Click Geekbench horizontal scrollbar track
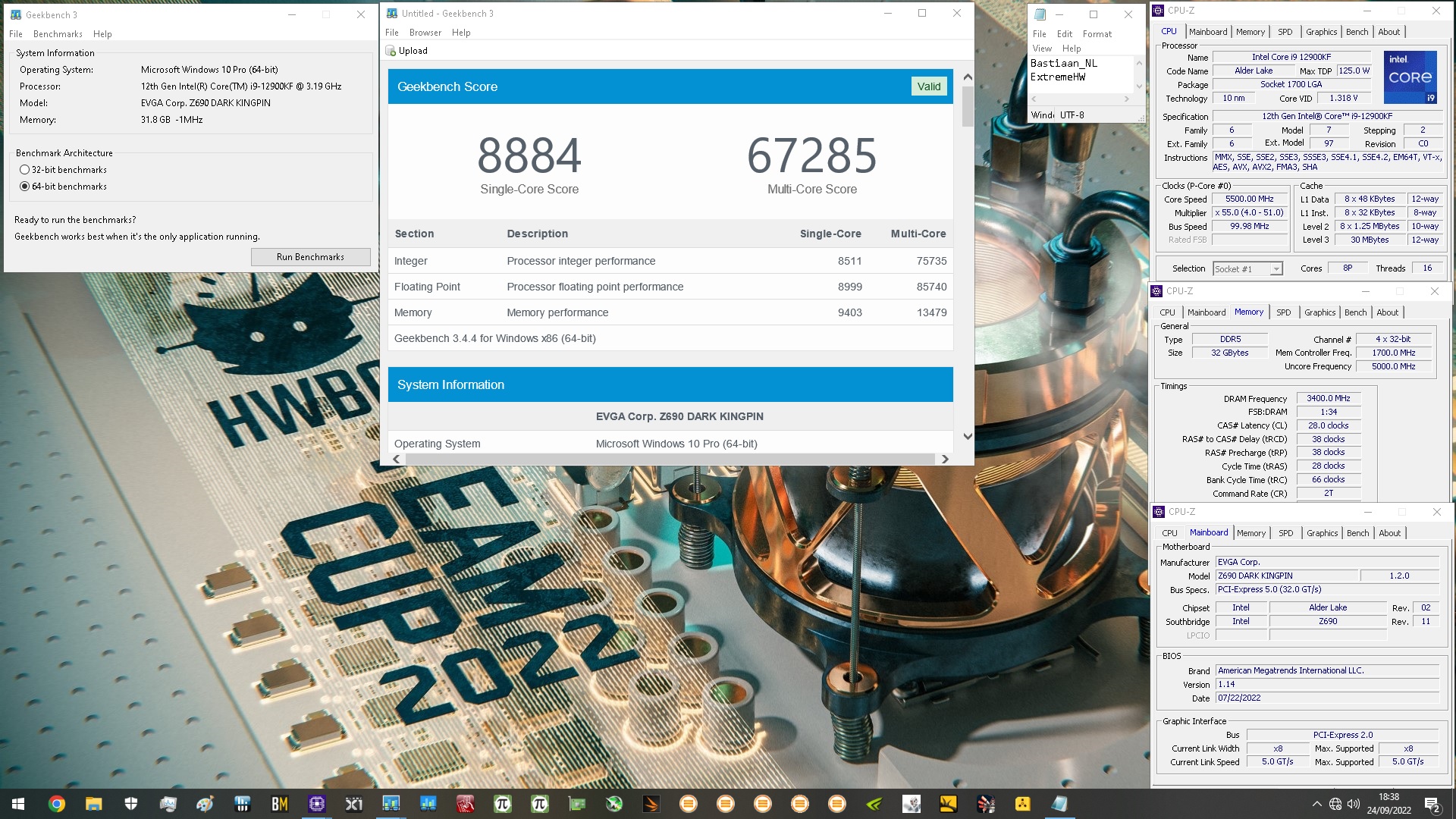This screenshot has width=1456, height=819. (670, 459)
